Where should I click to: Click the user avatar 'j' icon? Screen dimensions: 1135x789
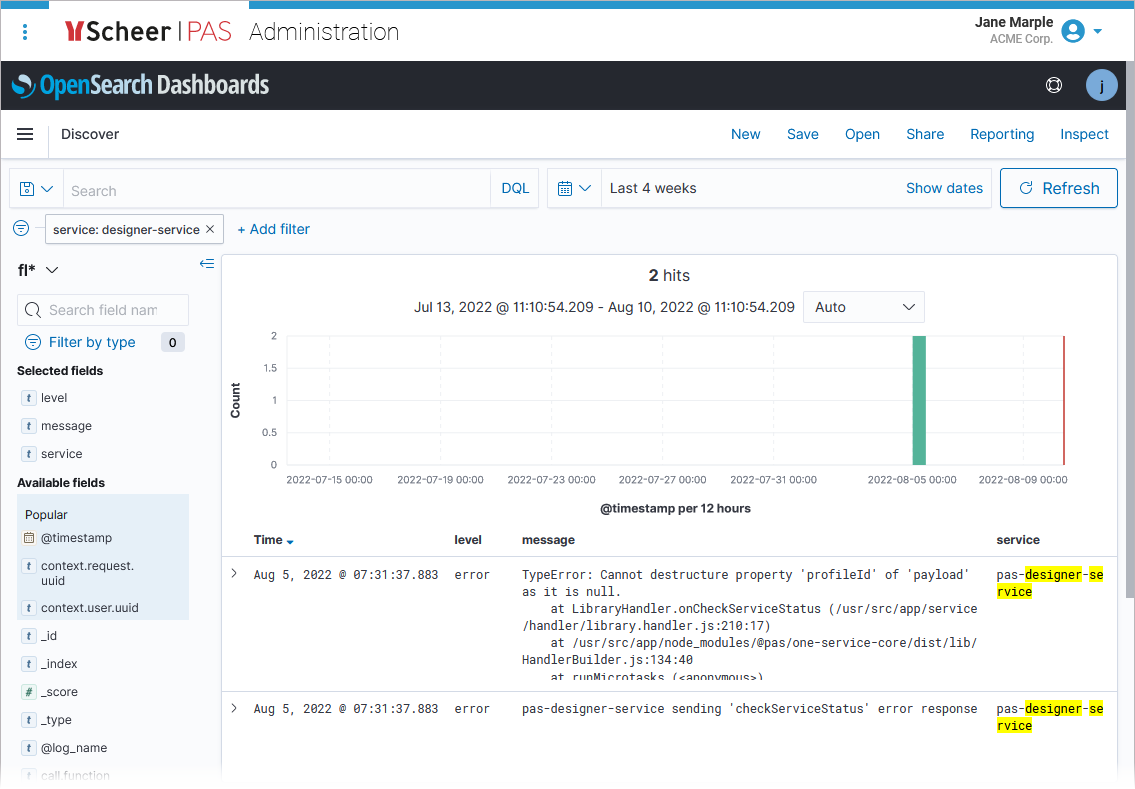(1101, 86)
